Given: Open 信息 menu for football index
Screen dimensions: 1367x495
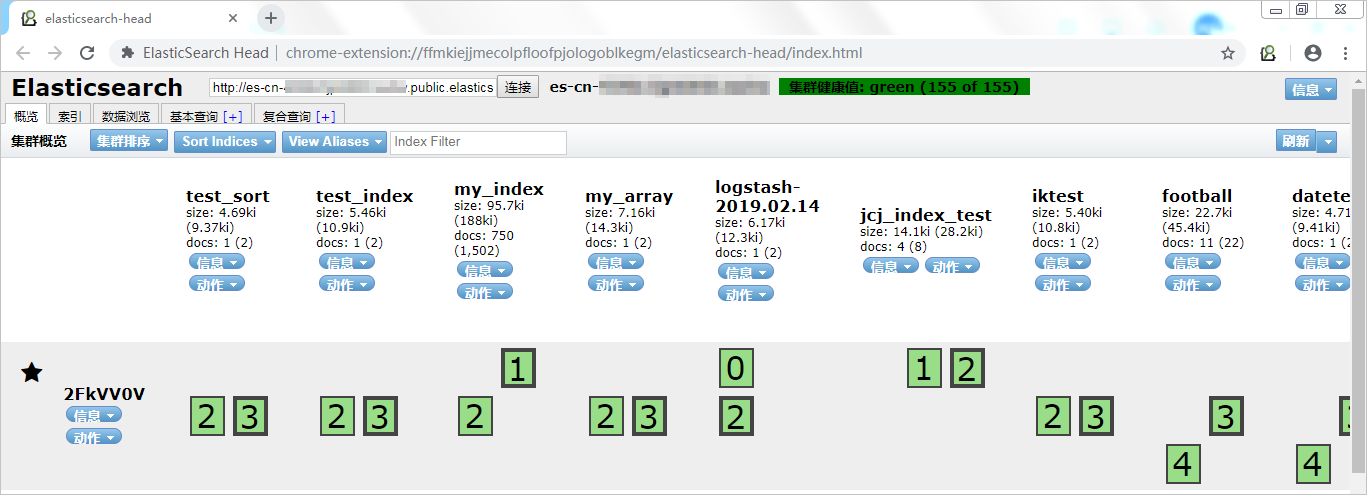Looking at the screenshot, I should point(1193,262).
